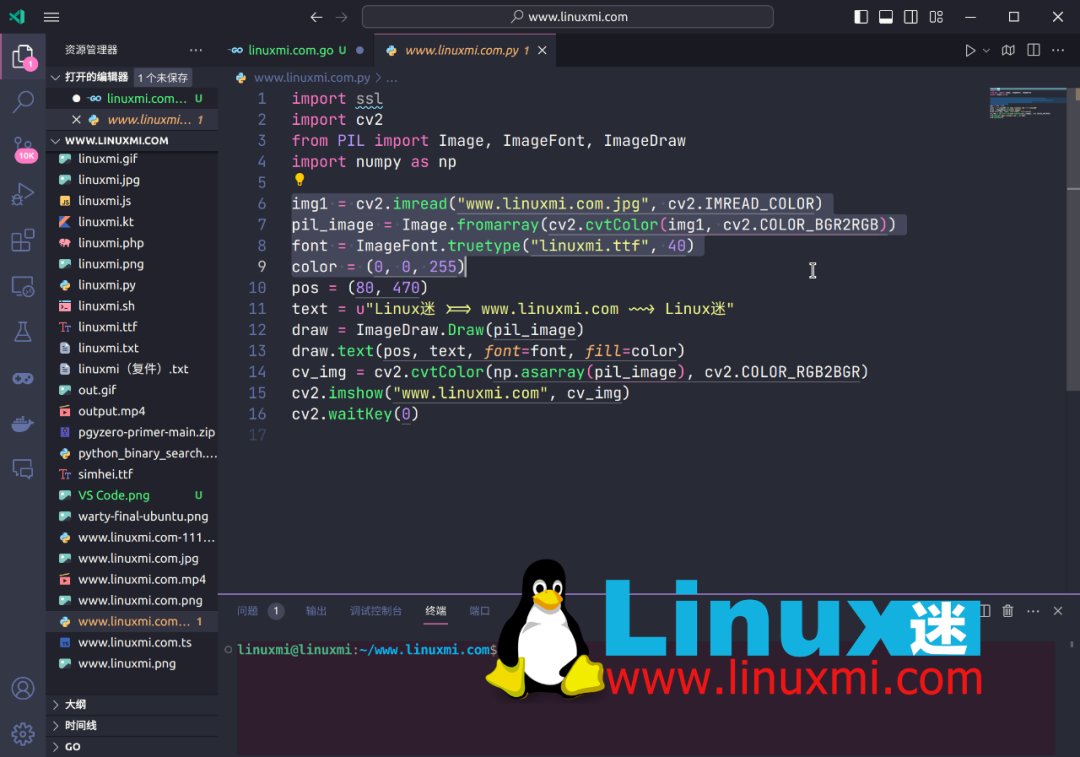The height and width of the screenshot is (757, 1080).
Task: Open the Search view icon
Action: click(23, 102)
